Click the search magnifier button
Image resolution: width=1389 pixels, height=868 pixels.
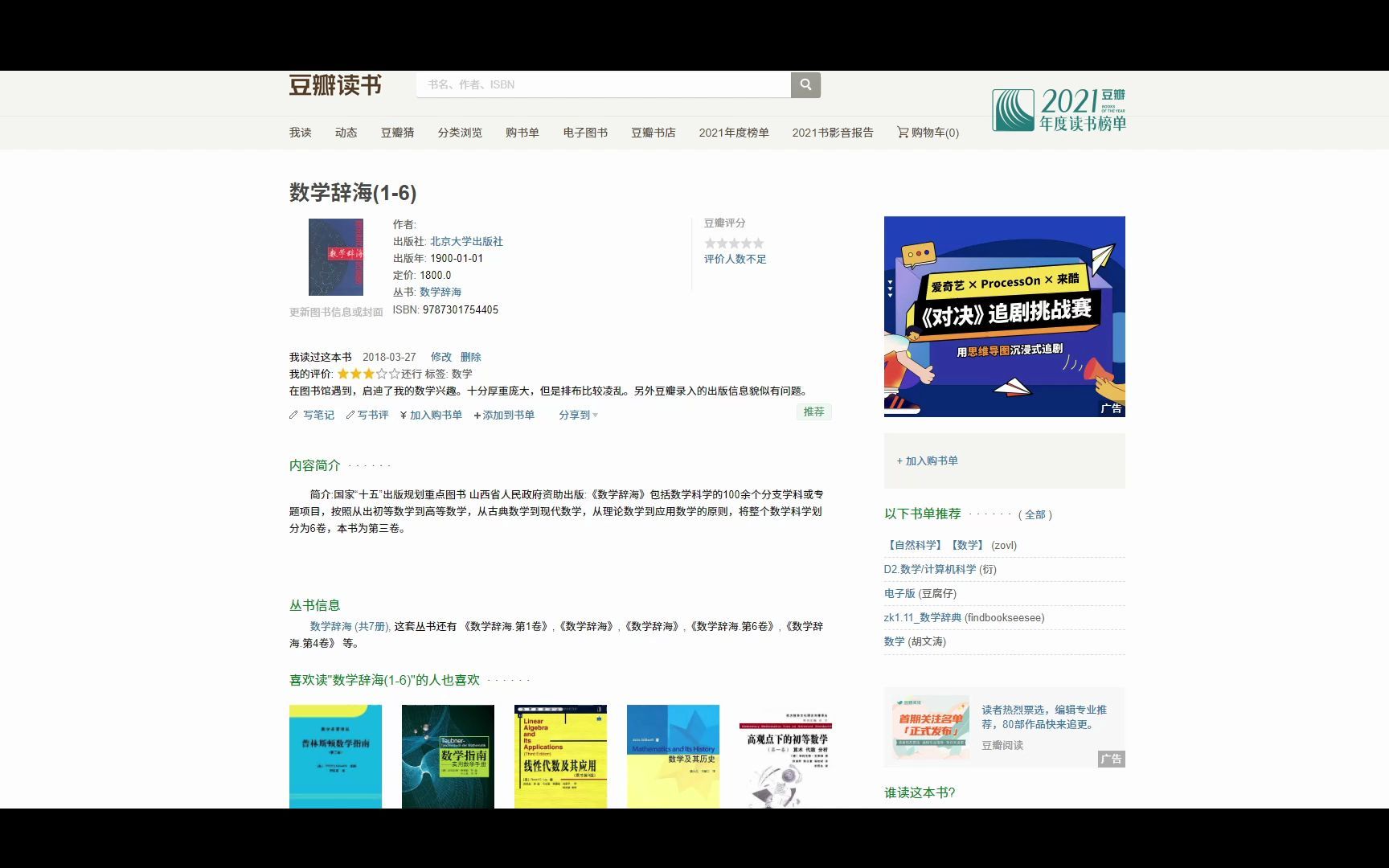[x=805, y=84]
